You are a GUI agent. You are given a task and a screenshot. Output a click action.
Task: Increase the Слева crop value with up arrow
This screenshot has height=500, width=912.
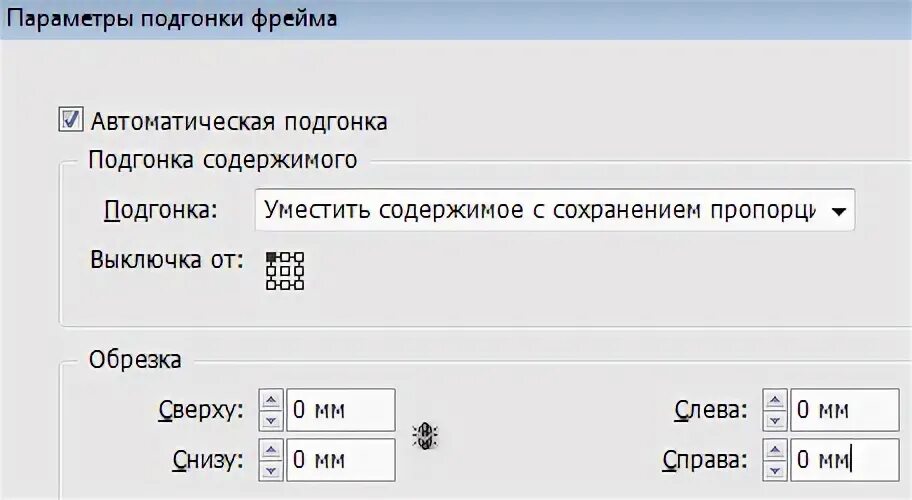(775, 400)
